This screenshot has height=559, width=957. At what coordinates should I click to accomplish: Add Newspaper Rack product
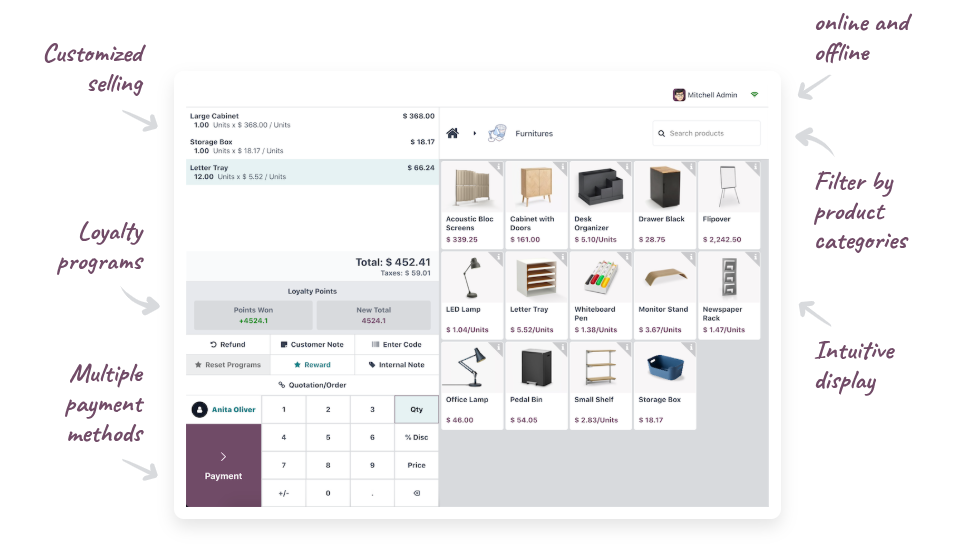point(729,295)
